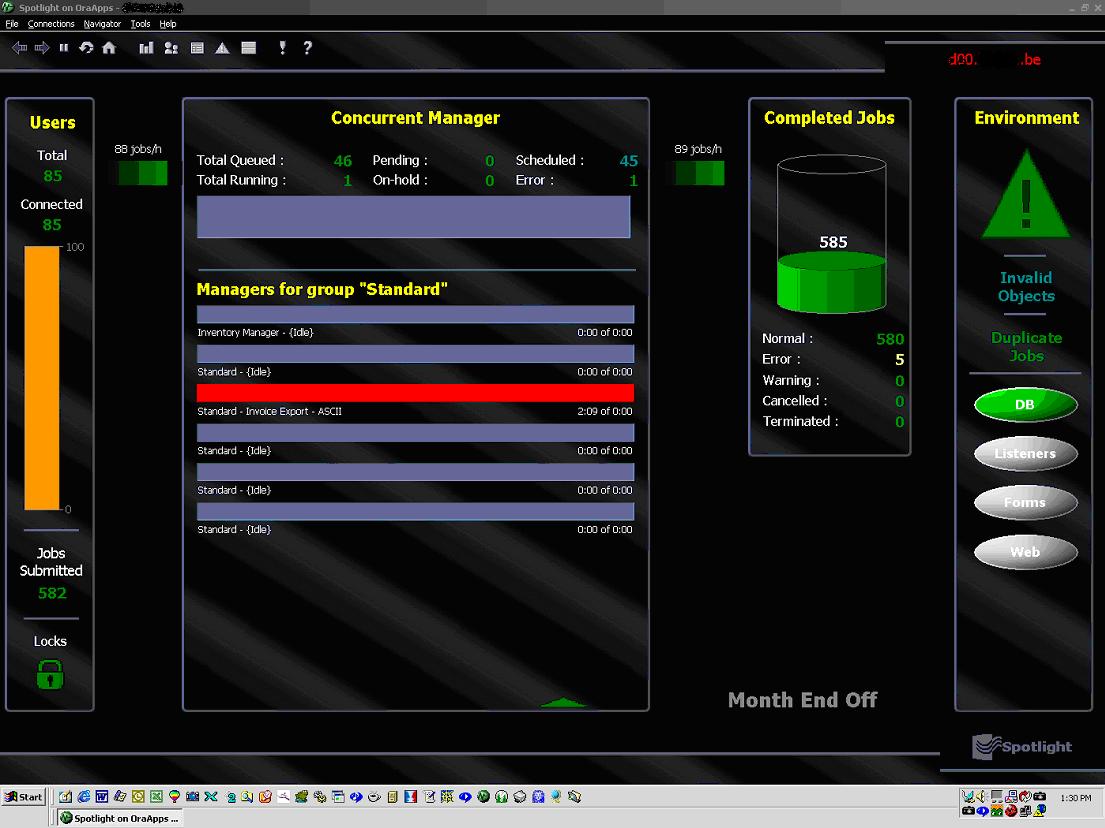Click the Concurrent Manager queue summary bar
This screenshot has width=1105, height=828.
(x=414, y=217)
